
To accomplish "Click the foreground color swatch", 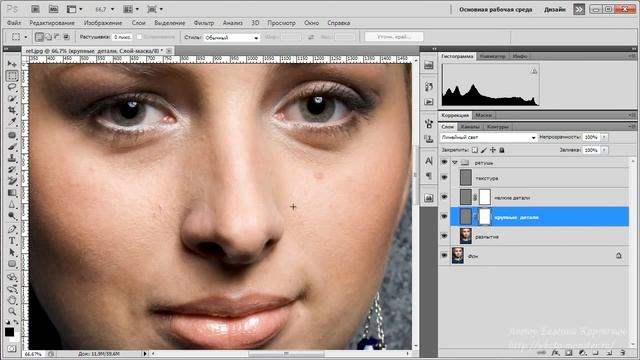I will click(9, 332).
